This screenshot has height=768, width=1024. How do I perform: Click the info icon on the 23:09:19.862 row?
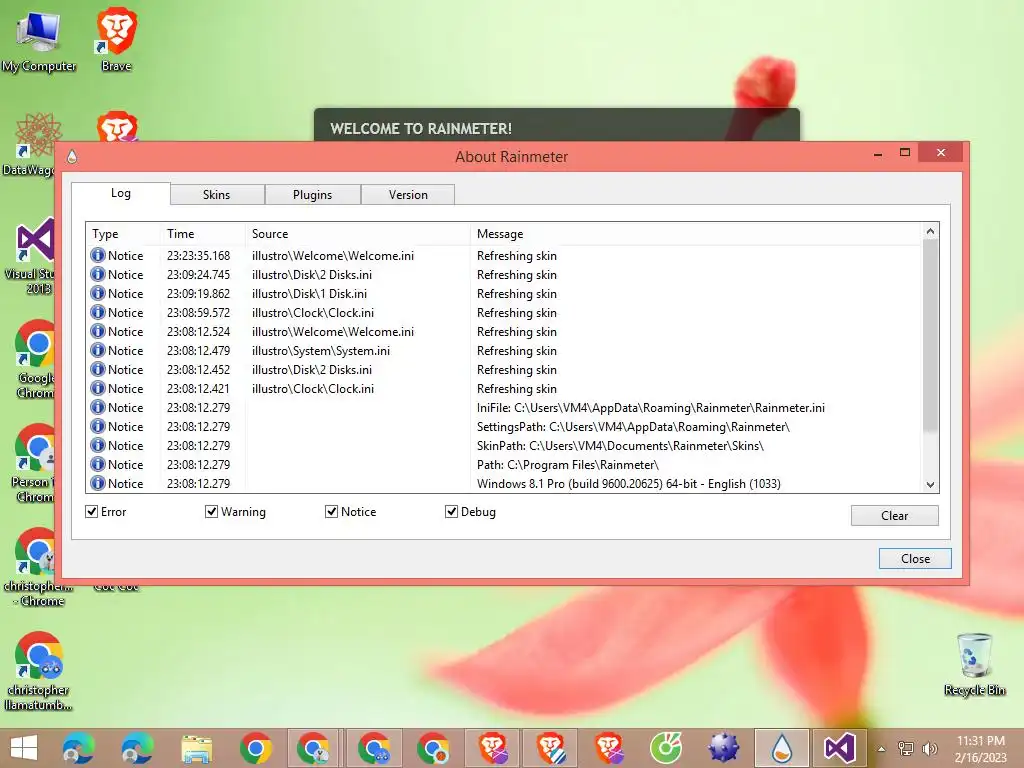point(98,293)
